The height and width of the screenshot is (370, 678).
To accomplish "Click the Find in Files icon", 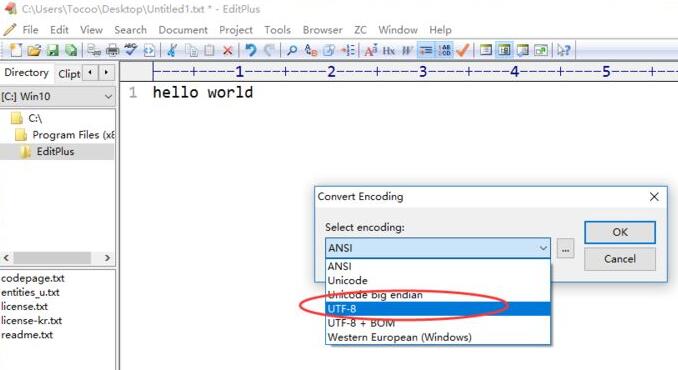I will (329, 51).
